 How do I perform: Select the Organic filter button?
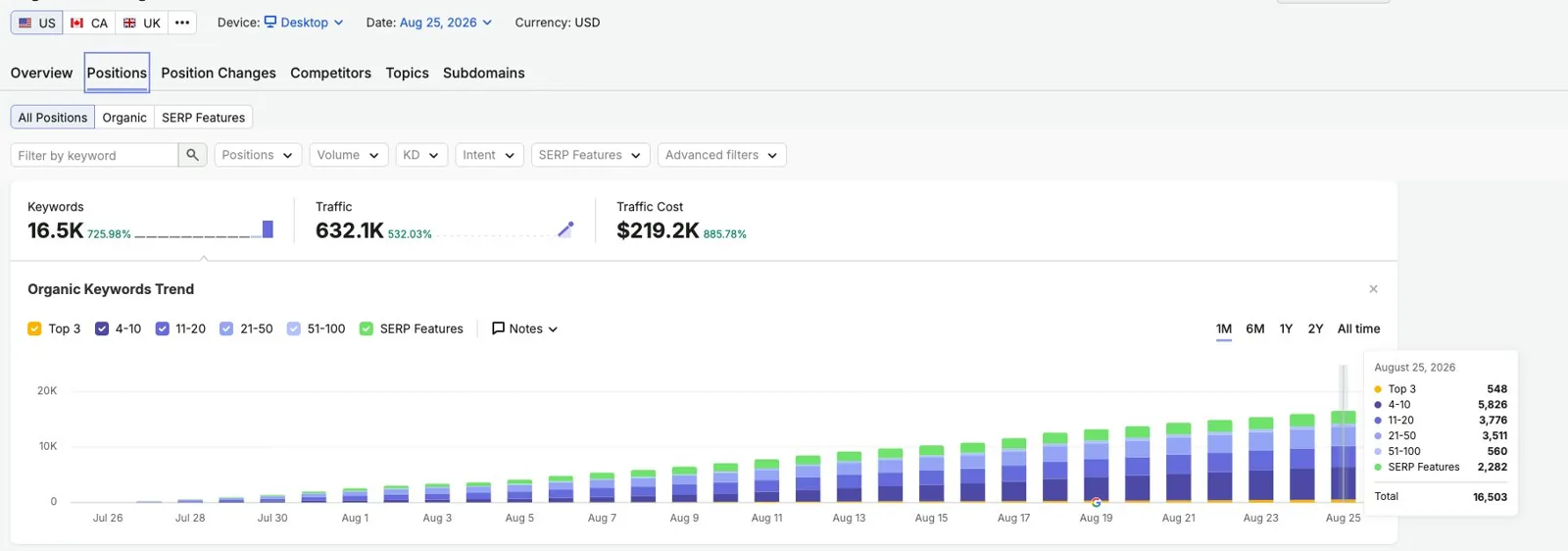tap(124, 118)
